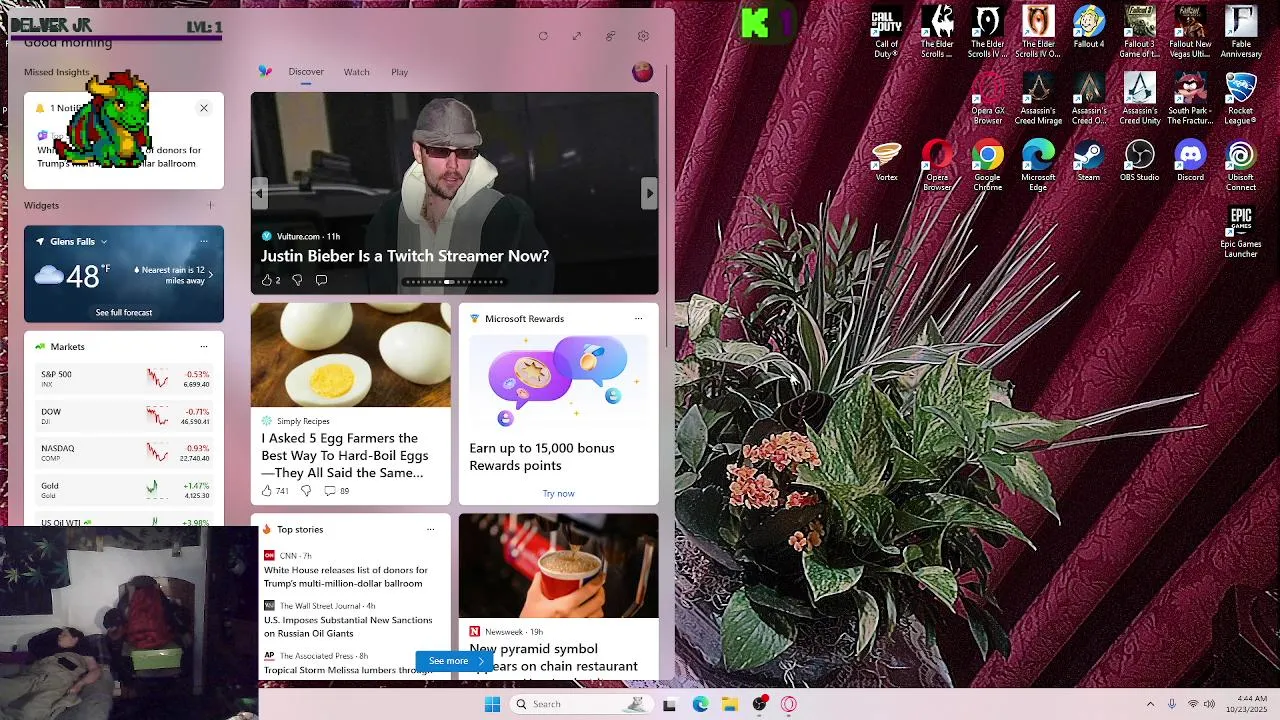Open the Tropical Storm Melissa headline
Screen dimensions: 1280x720
tap(347, 670)
